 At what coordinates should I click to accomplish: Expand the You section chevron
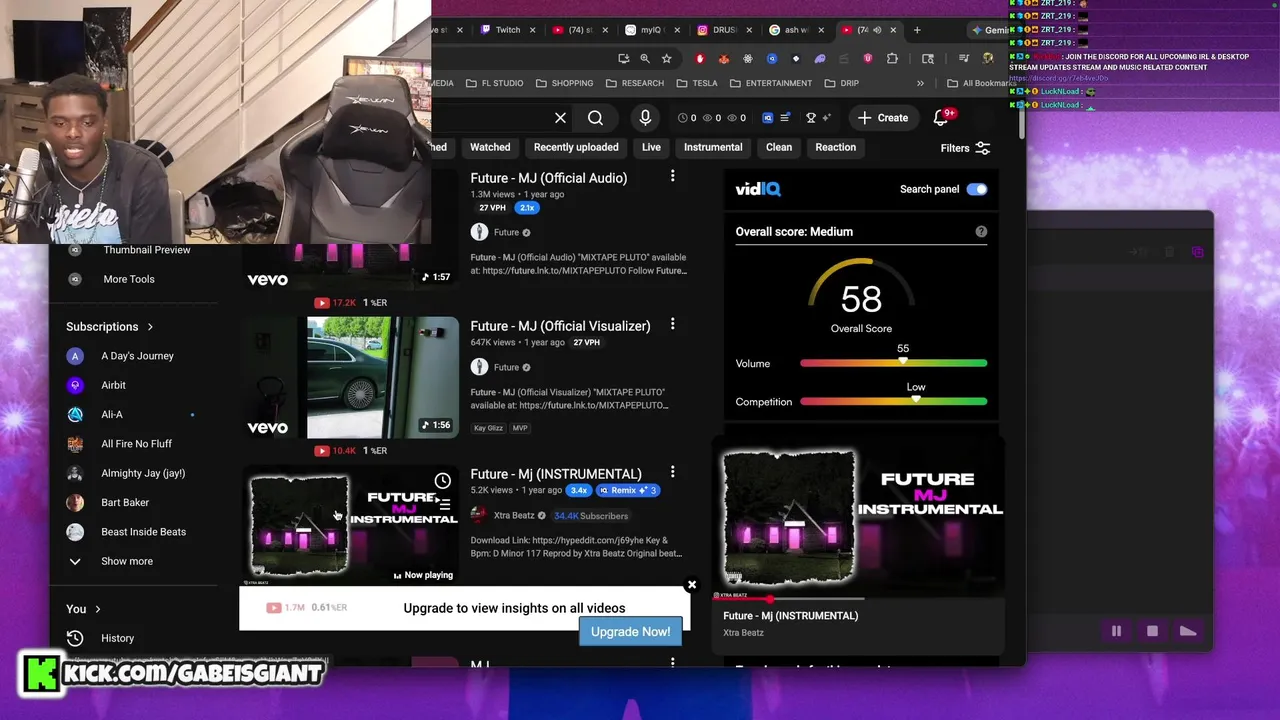pos(98,609)
